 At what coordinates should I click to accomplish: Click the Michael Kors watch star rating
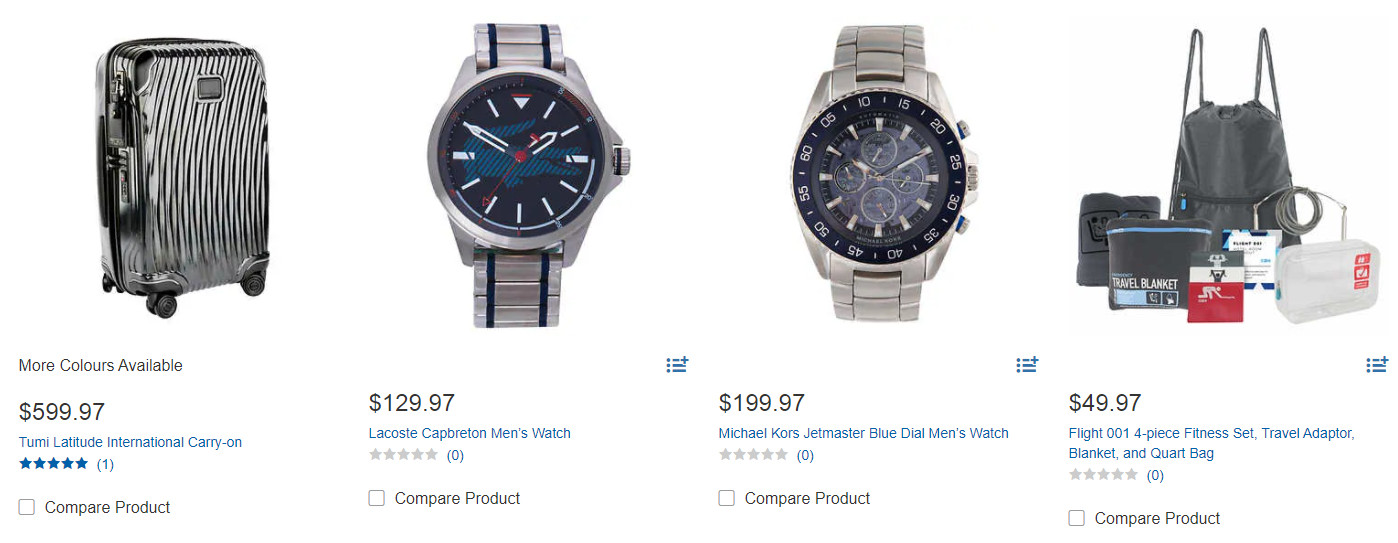754,455
